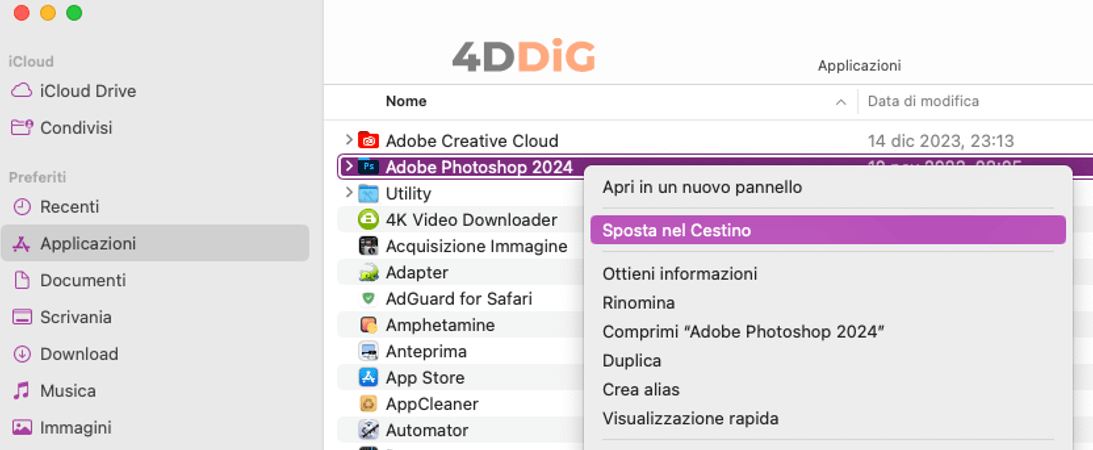
Task: Select the 4K Video Downloader name
Action: [x=471, y=220]
